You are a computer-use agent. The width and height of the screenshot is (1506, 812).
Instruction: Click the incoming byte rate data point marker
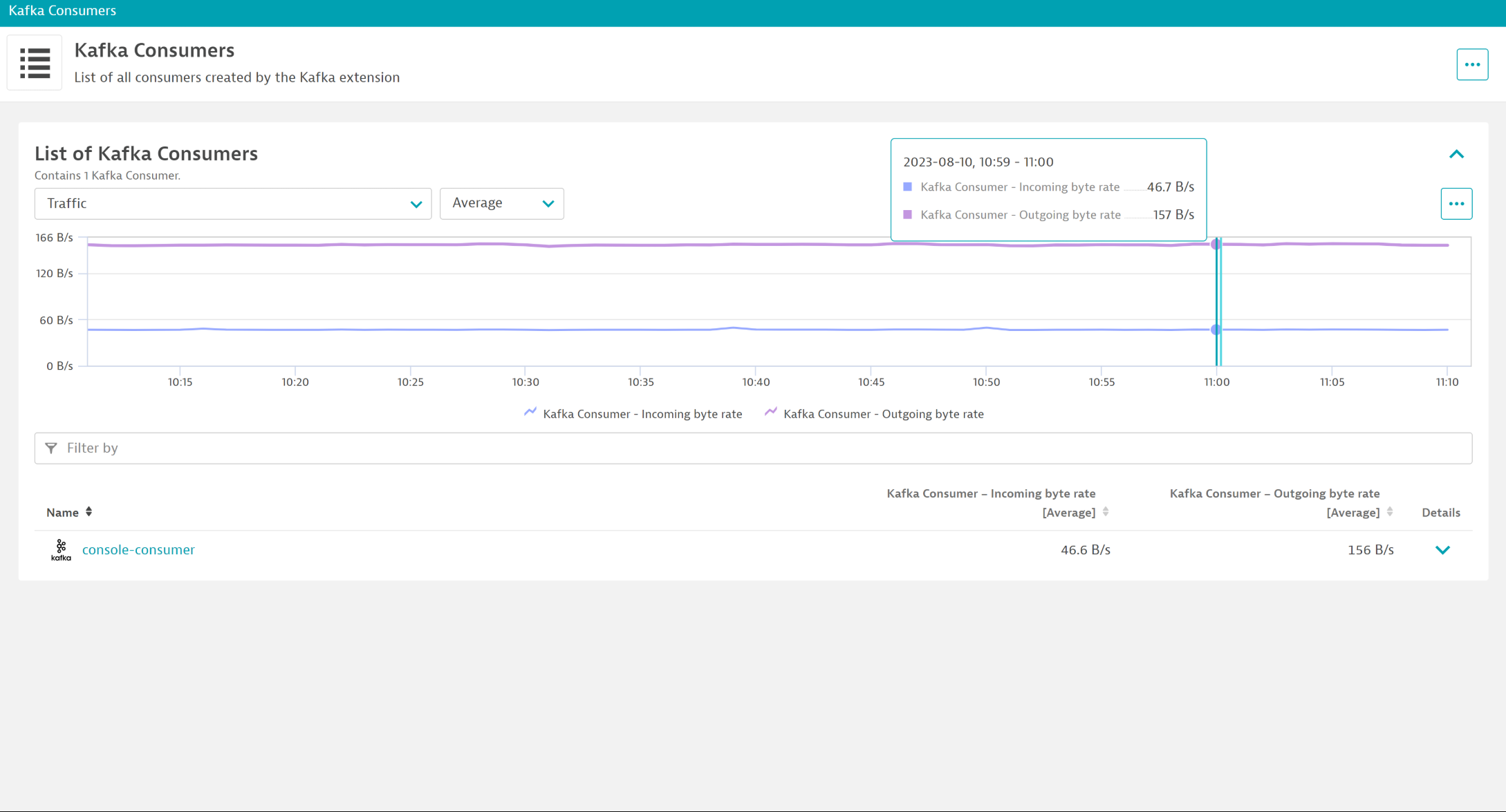click(1216, 330)
